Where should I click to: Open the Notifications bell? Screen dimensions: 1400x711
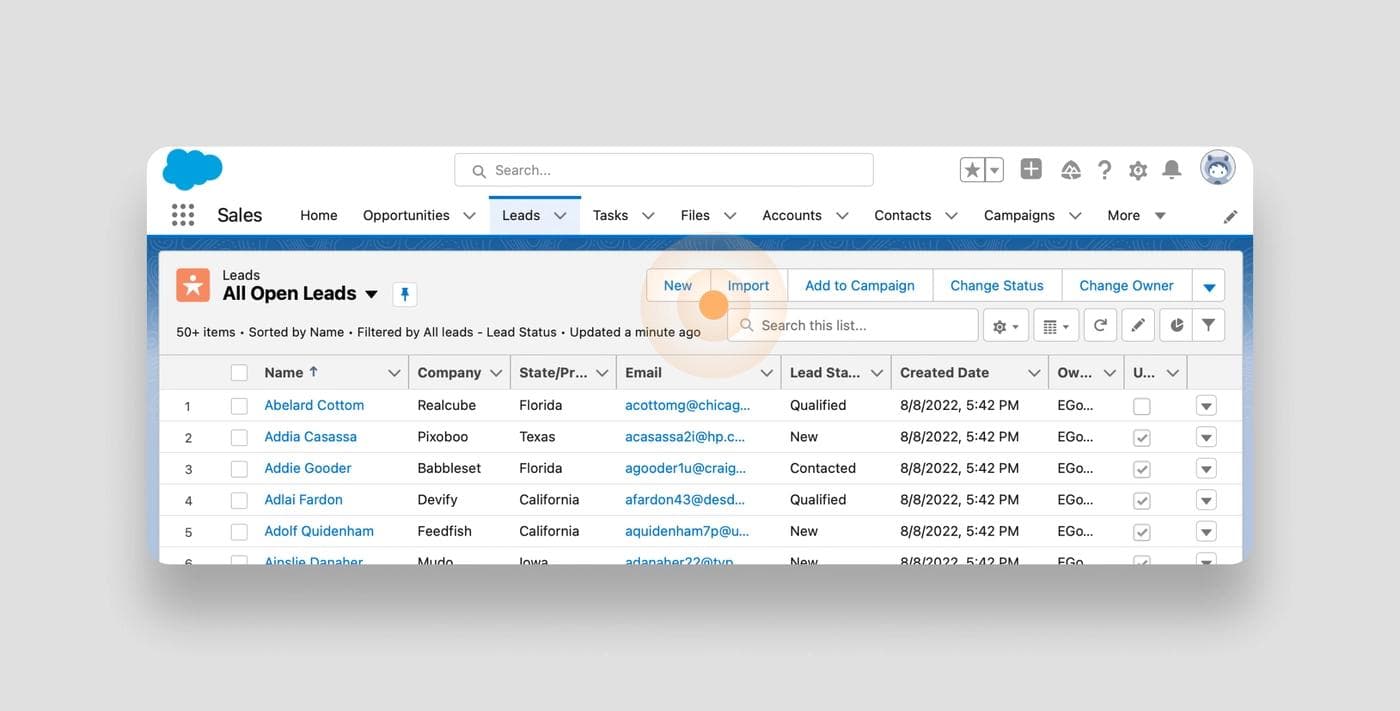tap(1172, 170)
